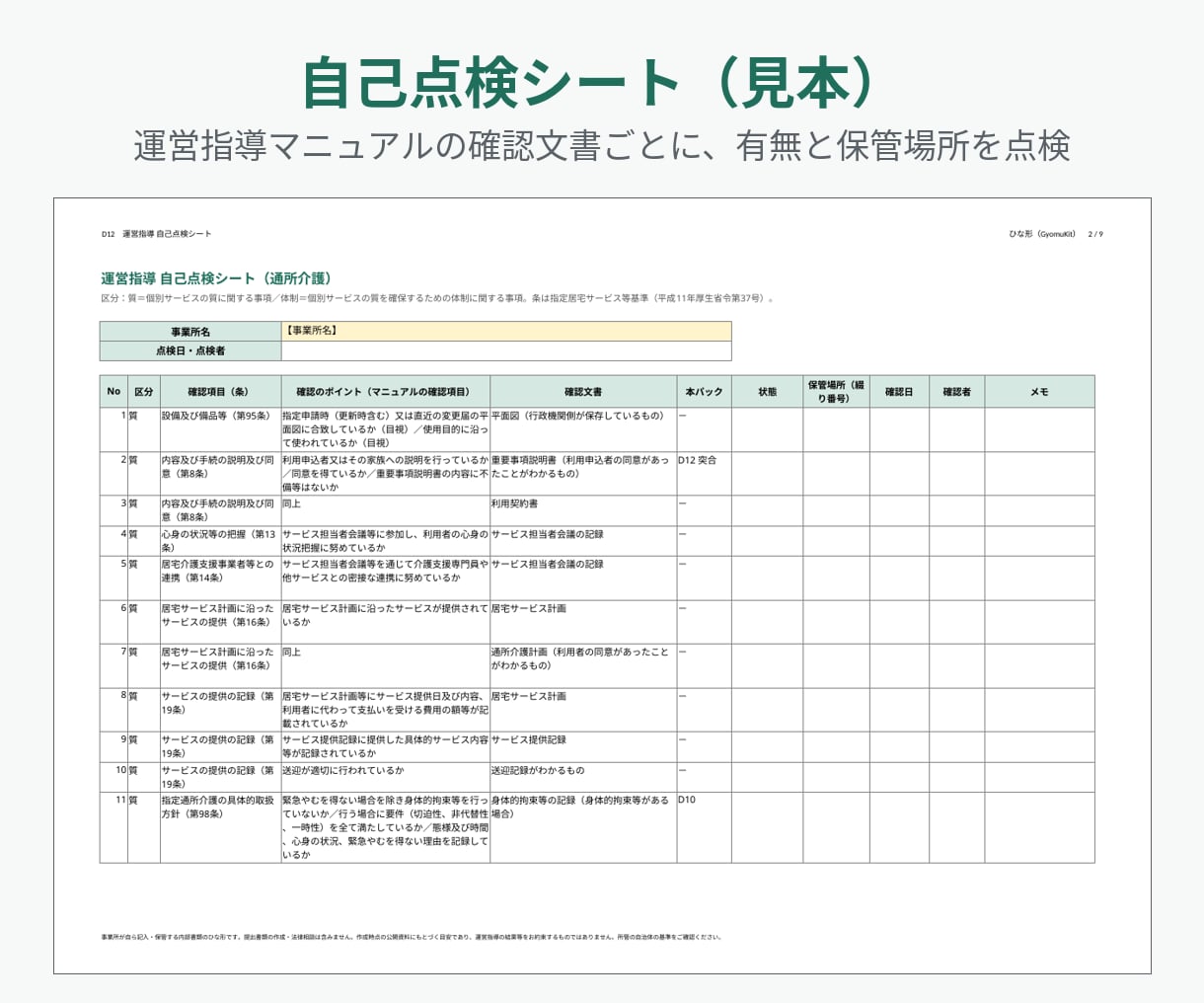Select the 事業所名 label cell
Viewport: 1204px width, 1003px height.
click(190, 331)
